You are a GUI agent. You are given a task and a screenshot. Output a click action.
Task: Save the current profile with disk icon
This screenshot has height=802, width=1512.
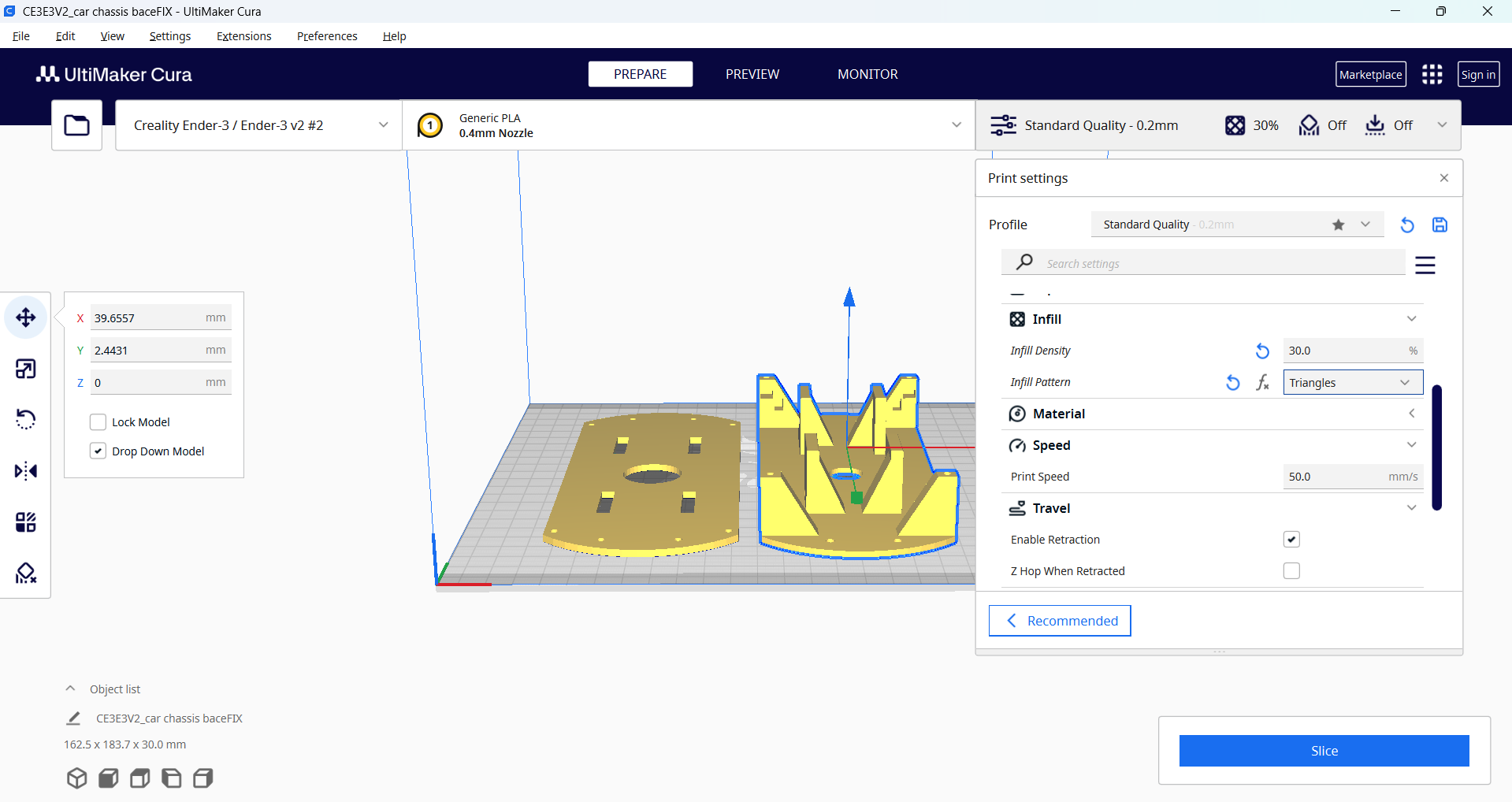1440,225
